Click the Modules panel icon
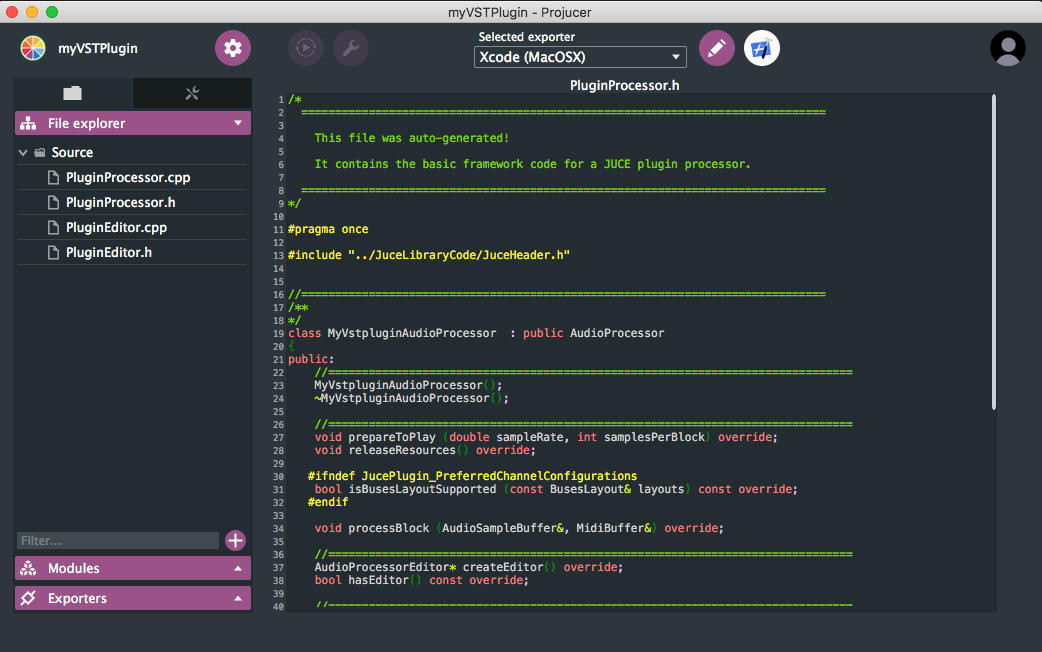 click(x=29, y=568)
